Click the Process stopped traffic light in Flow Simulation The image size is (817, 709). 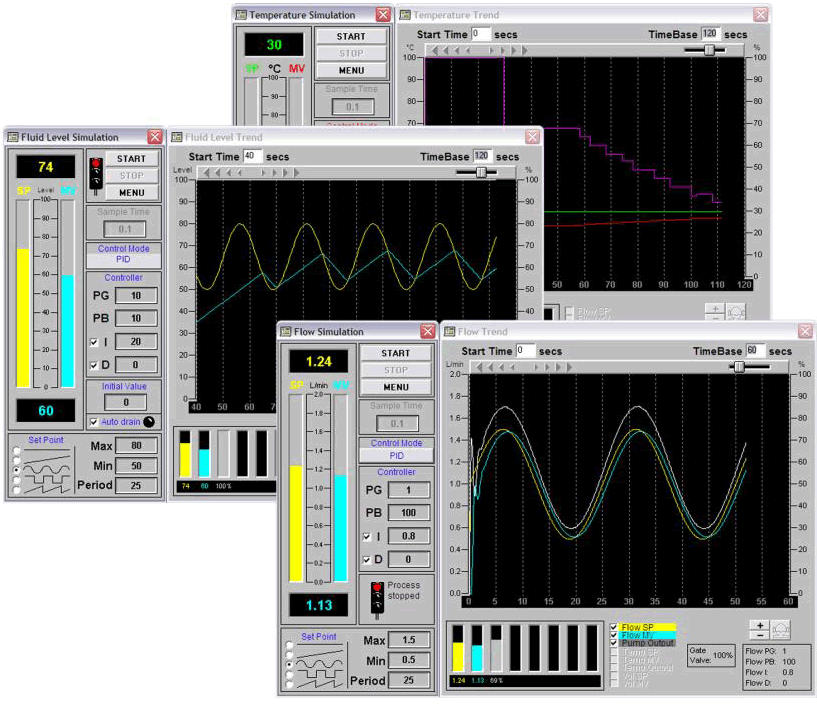[376, 596]
